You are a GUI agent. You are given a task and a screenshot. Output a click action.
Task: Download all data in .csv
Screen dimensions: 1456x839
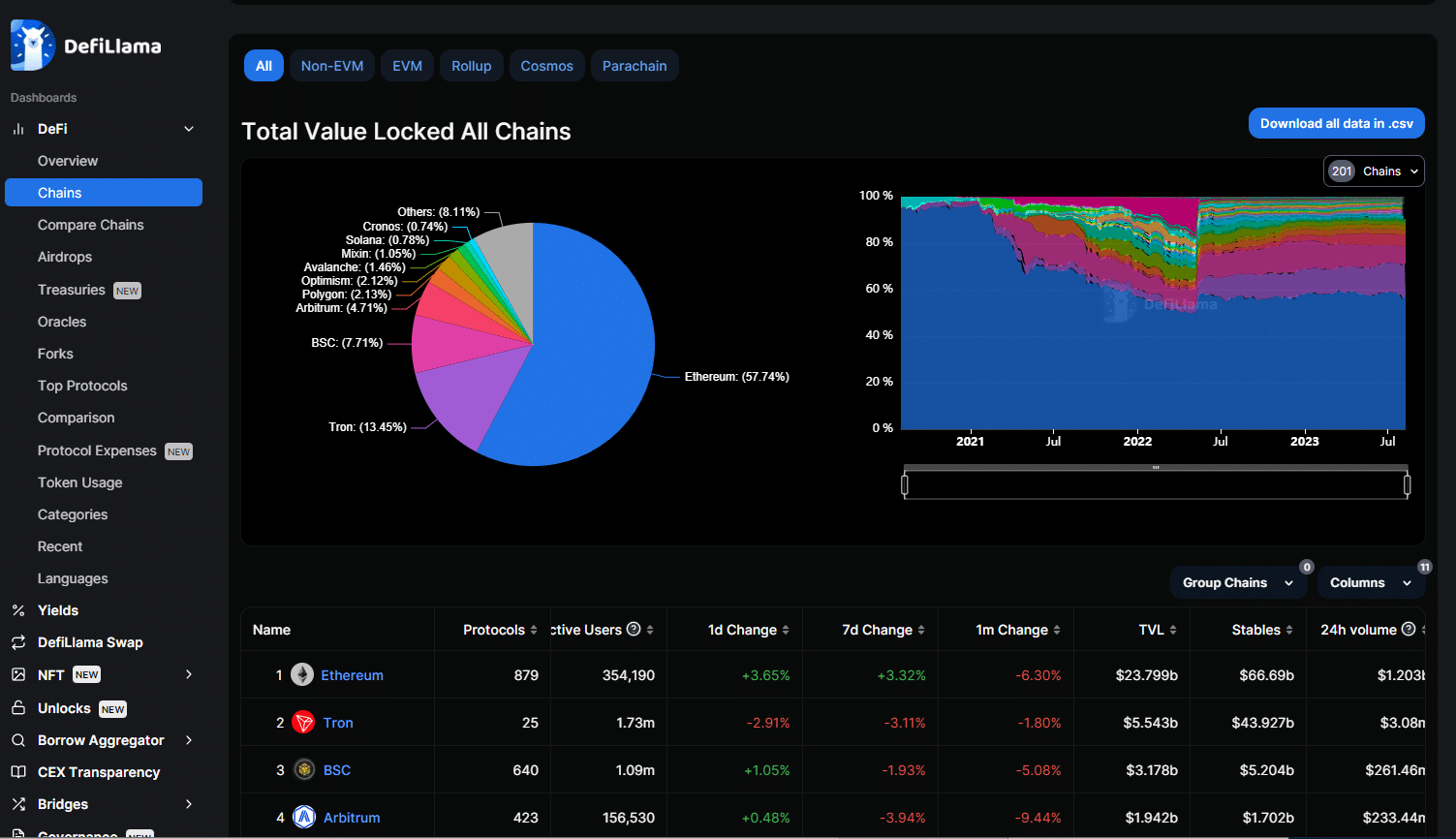click(1336, 123)
